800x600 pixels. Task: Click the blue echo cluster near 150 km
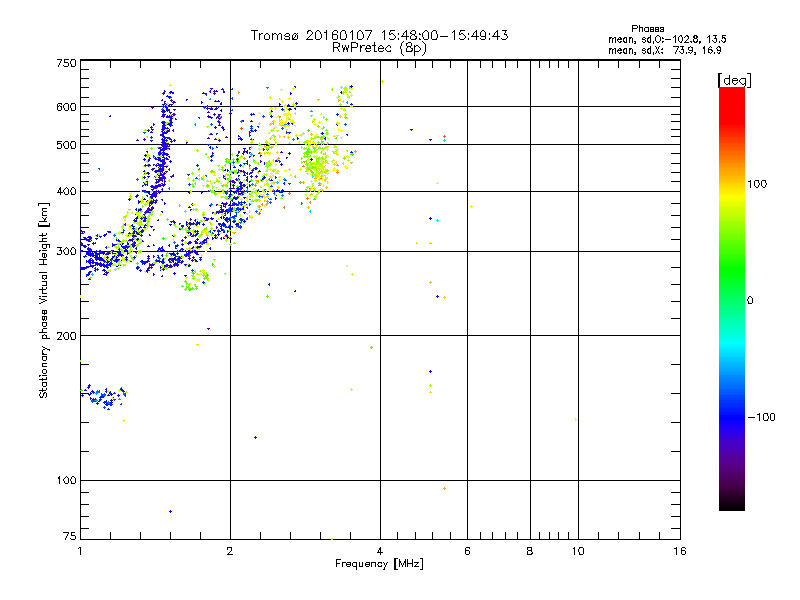[x=104, y=397]
